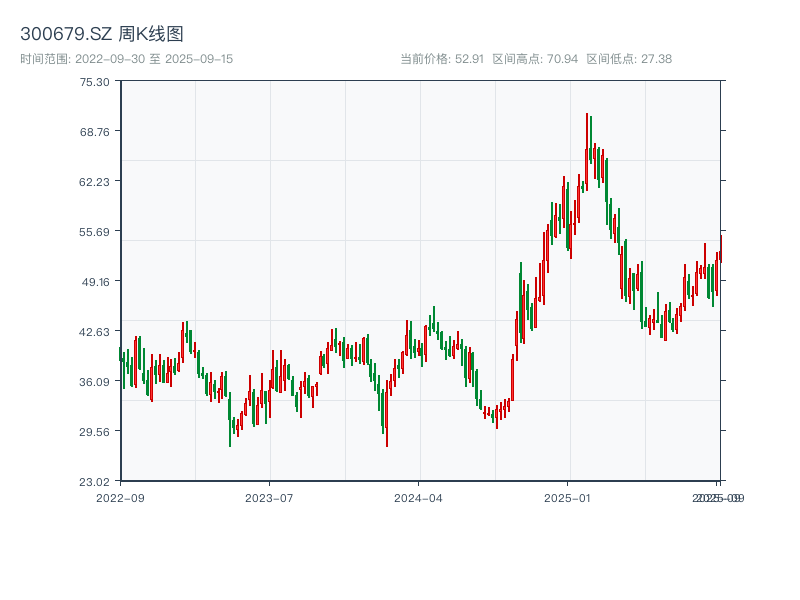Click the chart title 300679.SZ 周K线图
This screenshot has width=800, height=600.
click(x=102, y=34)
